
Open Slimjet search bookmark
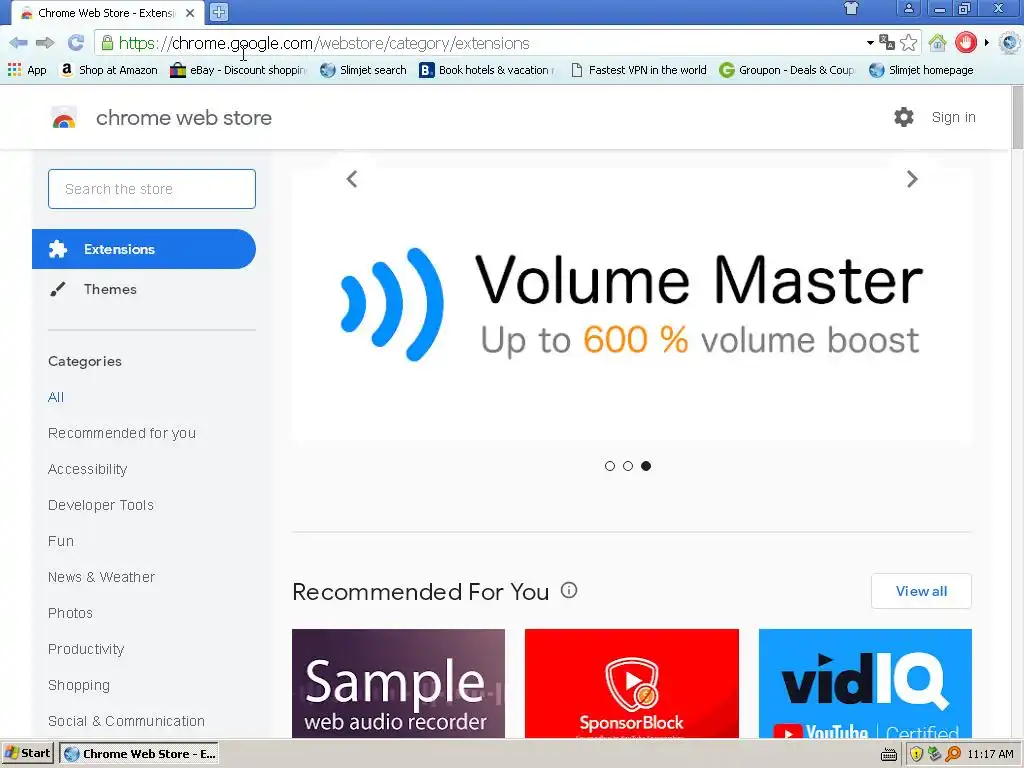363,70
